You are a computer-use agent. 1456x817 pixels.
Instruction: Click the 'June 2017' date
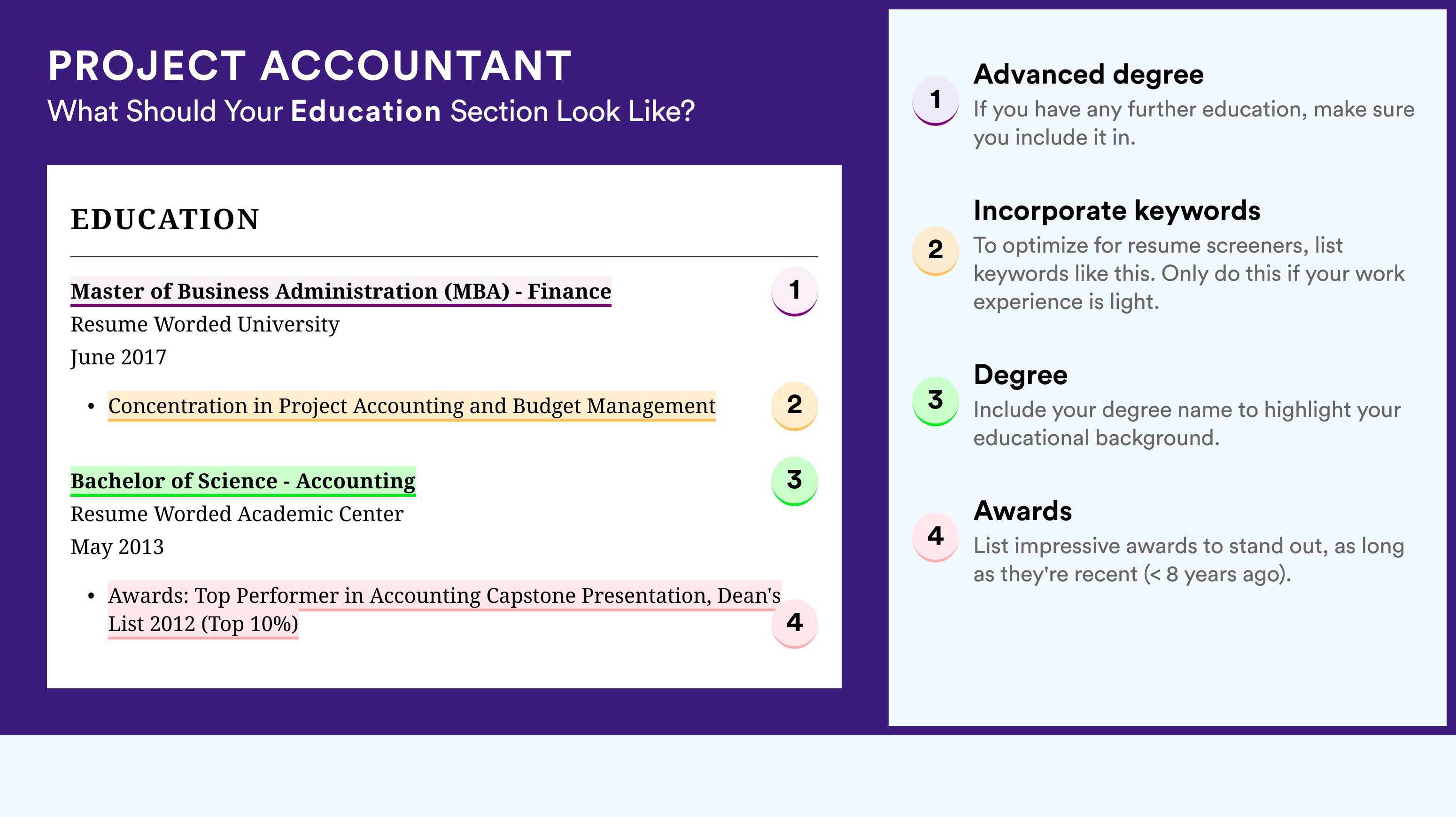click(118, 358)
